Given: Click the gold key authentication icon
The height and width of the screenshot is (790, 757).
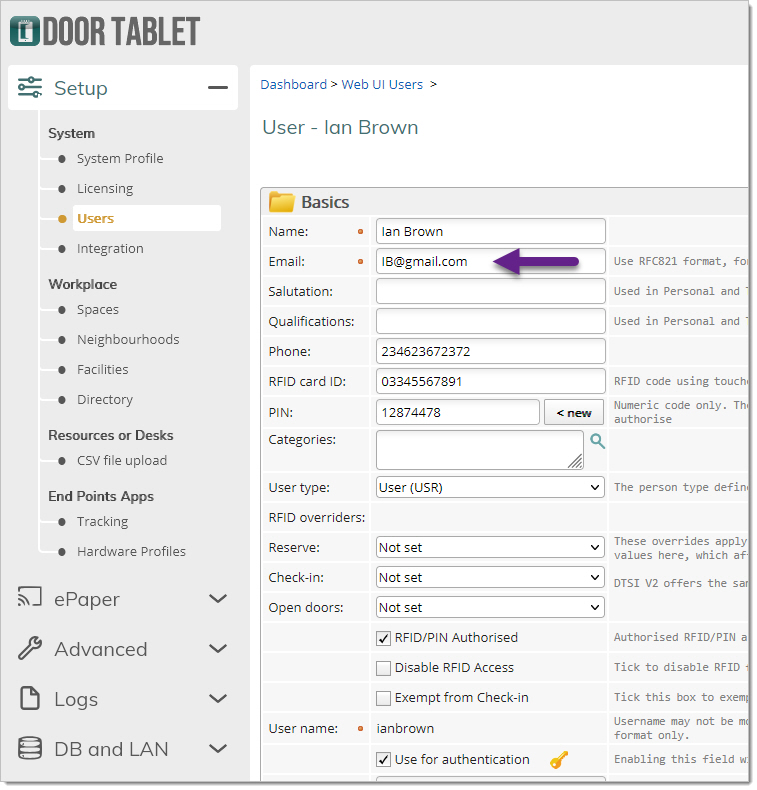Looking at the screenshot, I should click(559, 760).
